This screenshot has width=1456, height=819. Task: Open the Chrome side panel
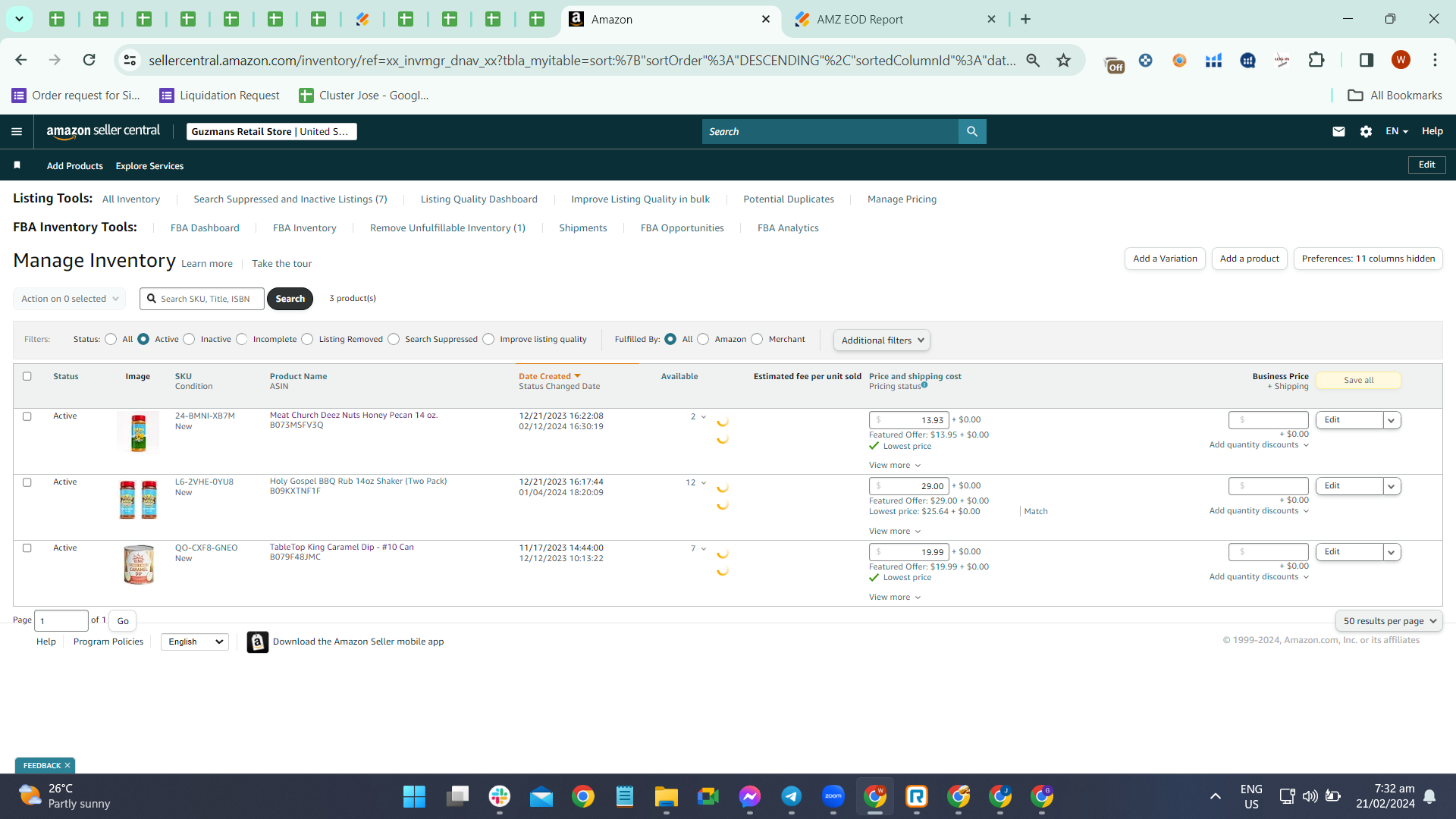pyautogui.click(x=1367, y=60)
